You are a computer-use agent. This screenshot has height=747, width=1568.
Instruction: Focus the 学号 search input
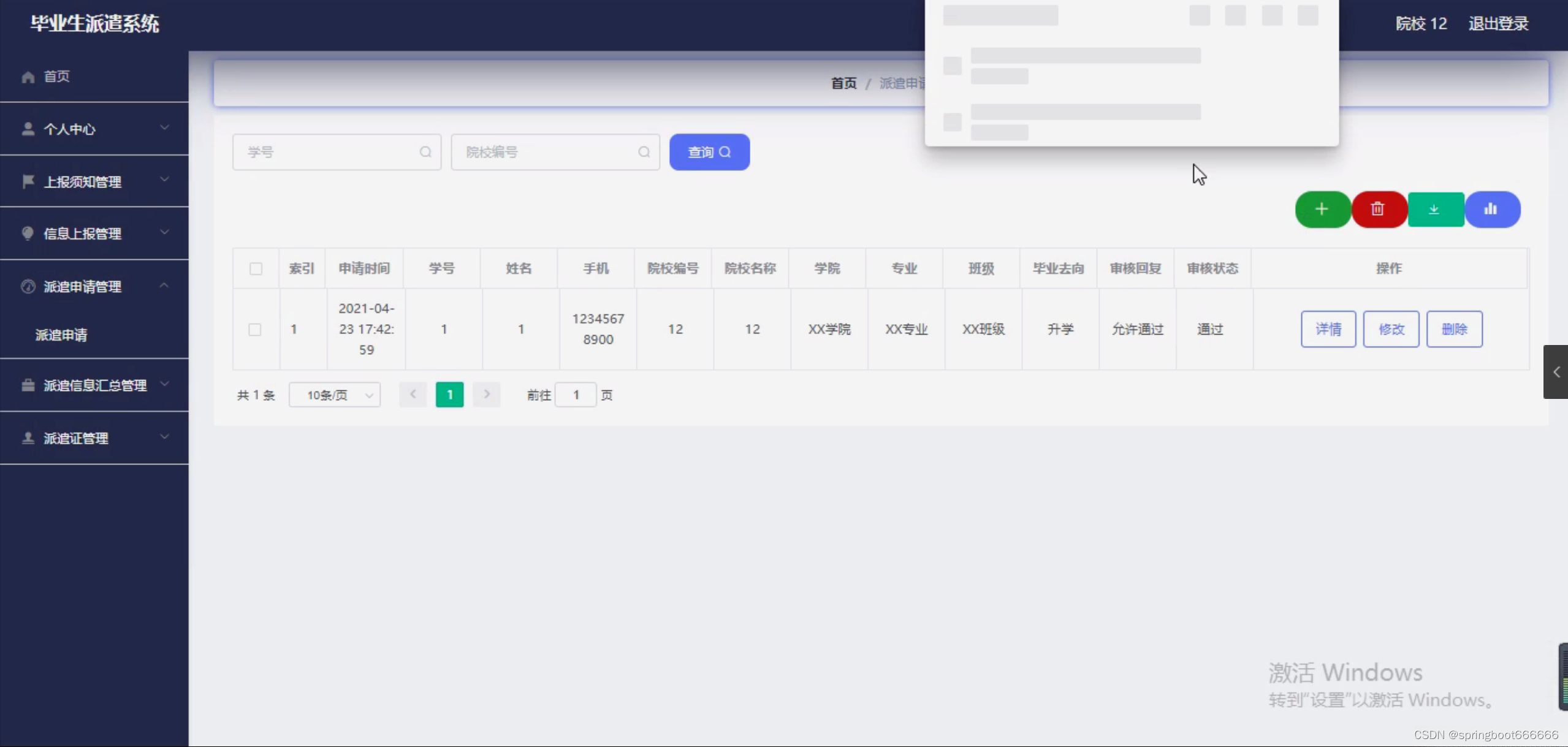point(337,152)
